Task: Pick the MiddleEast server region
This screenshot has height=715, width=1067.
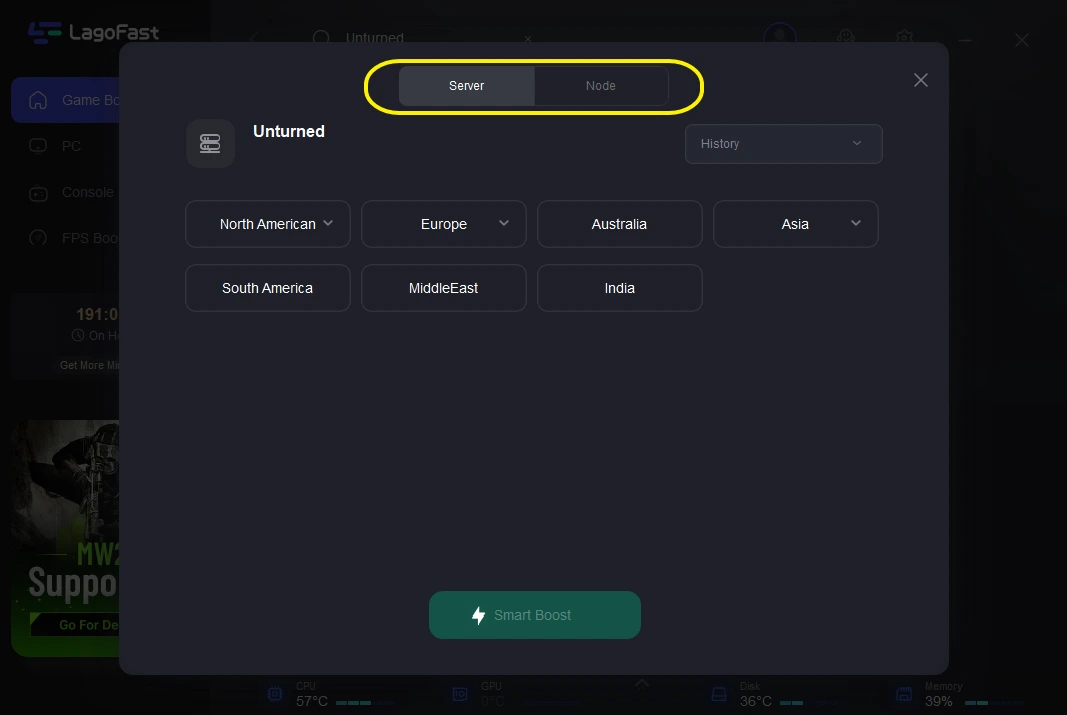Action: point(444,288)
